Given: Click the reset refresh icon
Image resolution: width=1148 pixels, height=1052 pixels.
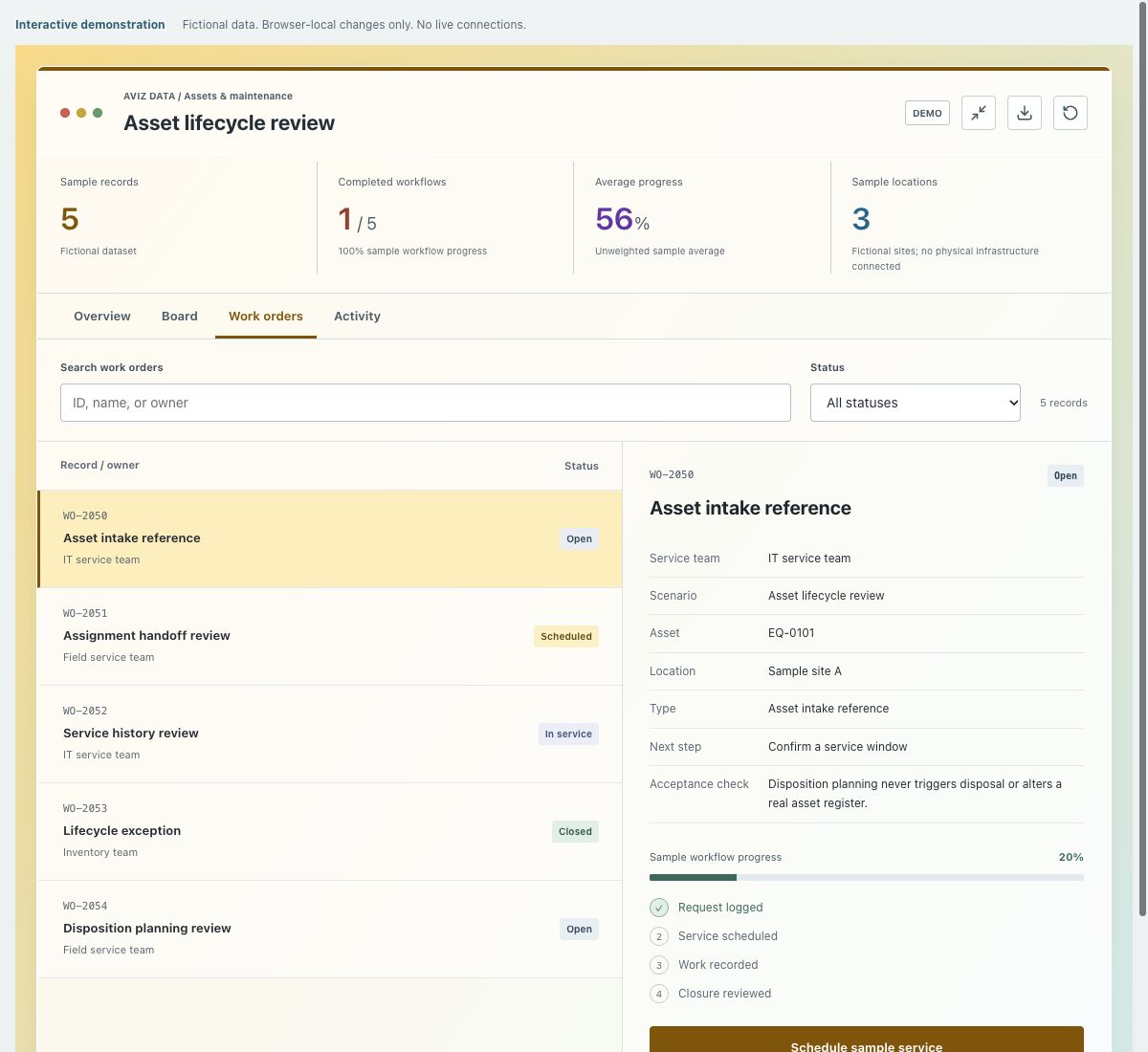Looking at the screenshot, I should 1071,113.
